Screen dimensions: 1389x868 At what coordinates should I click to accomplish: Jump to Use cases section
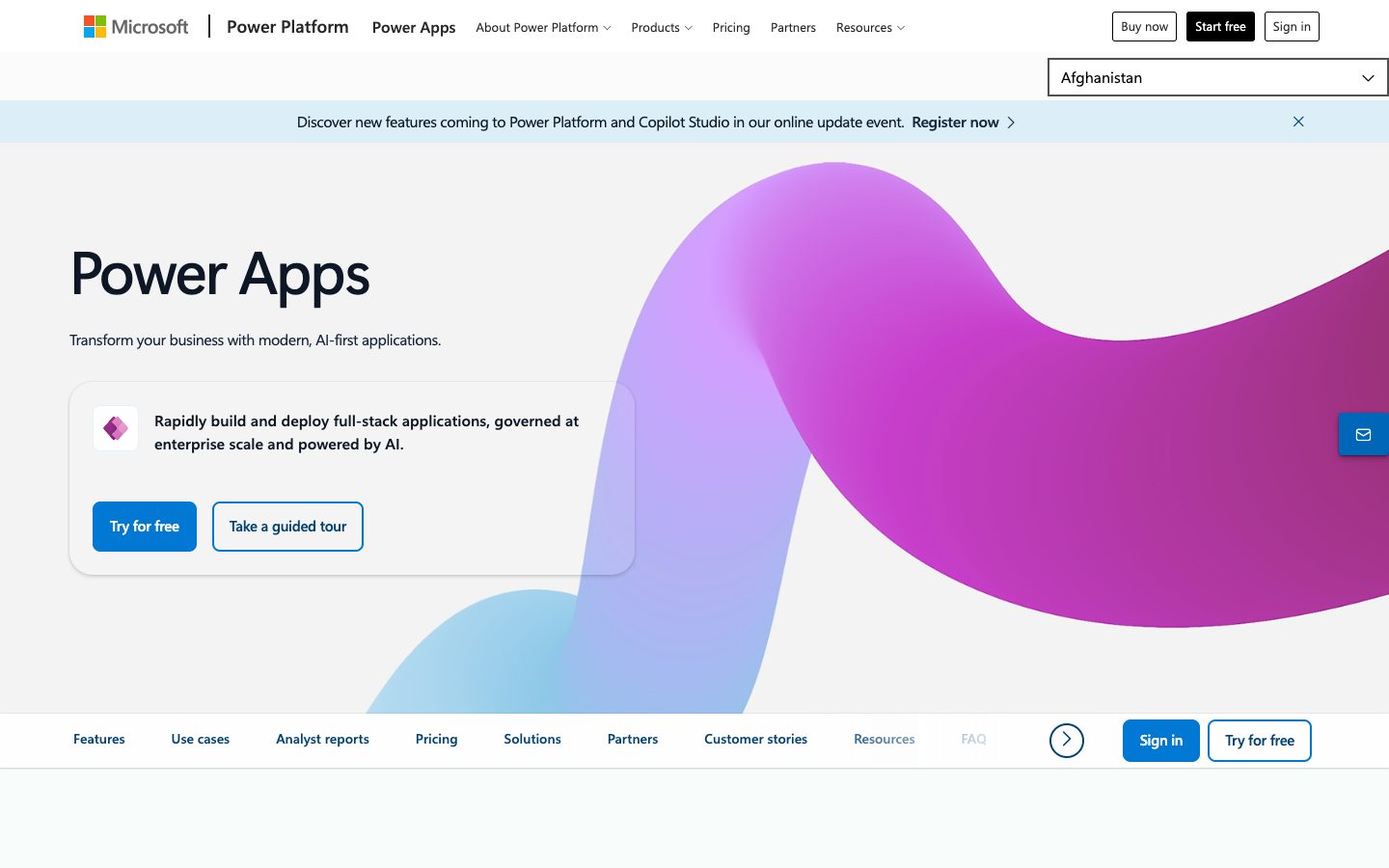click(201, 740)
